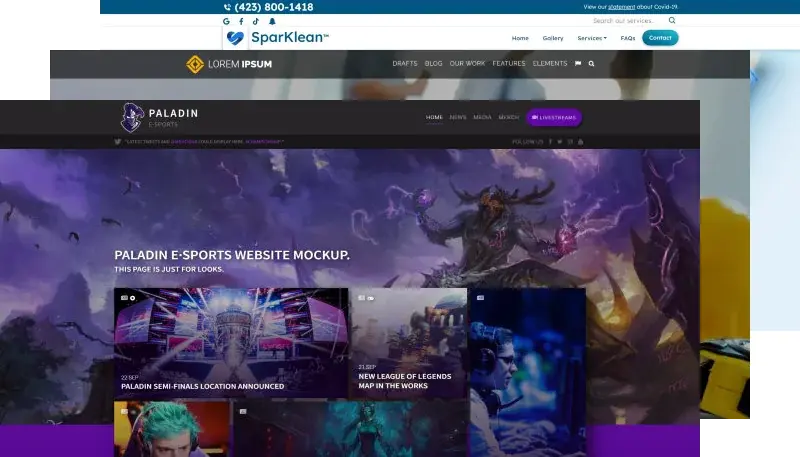Open Instagram icon next to Follow Us
Viewport: 800px width, 457px height.
(570, 142)
